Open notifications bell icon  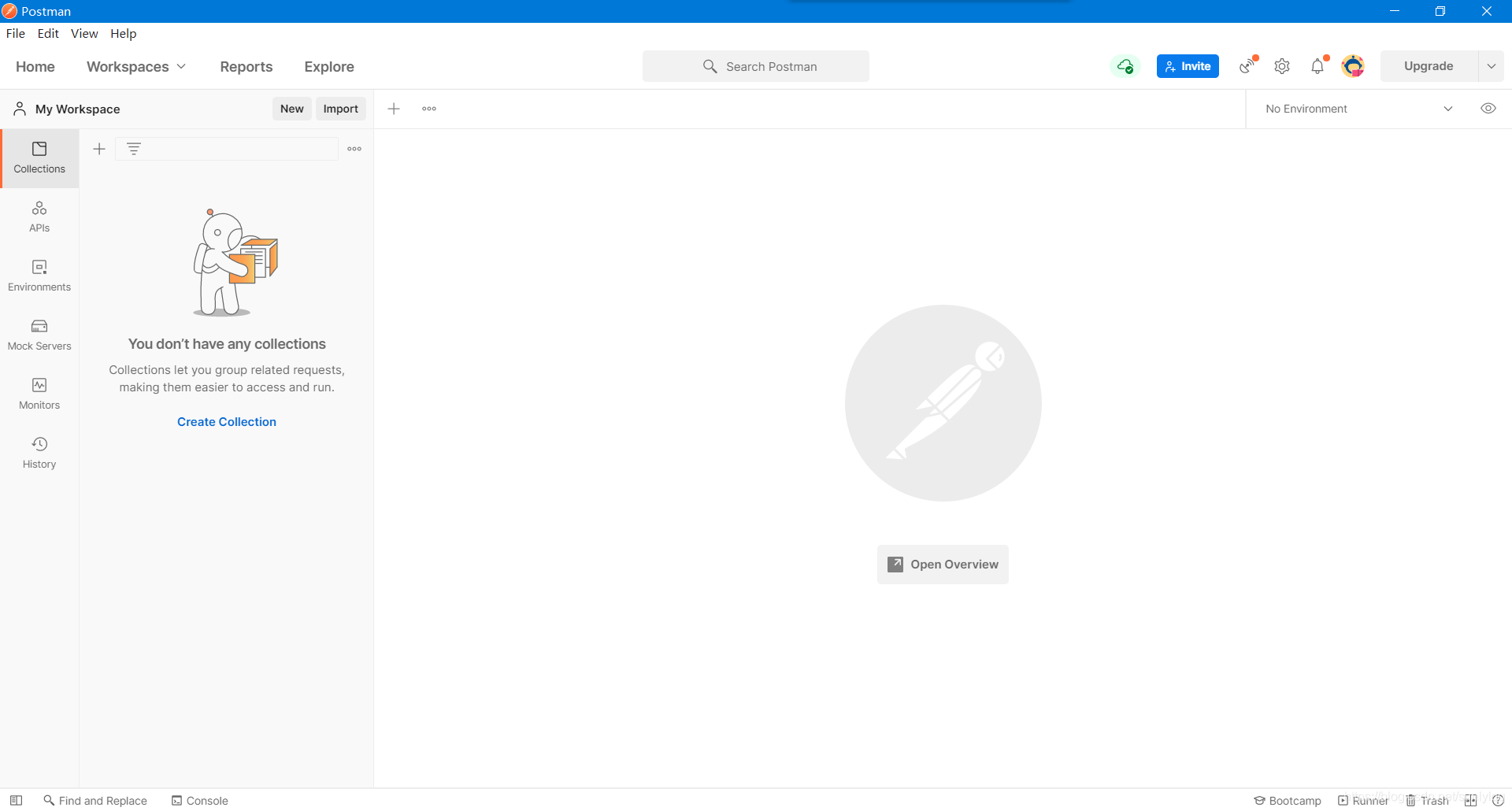point(1318,66)
